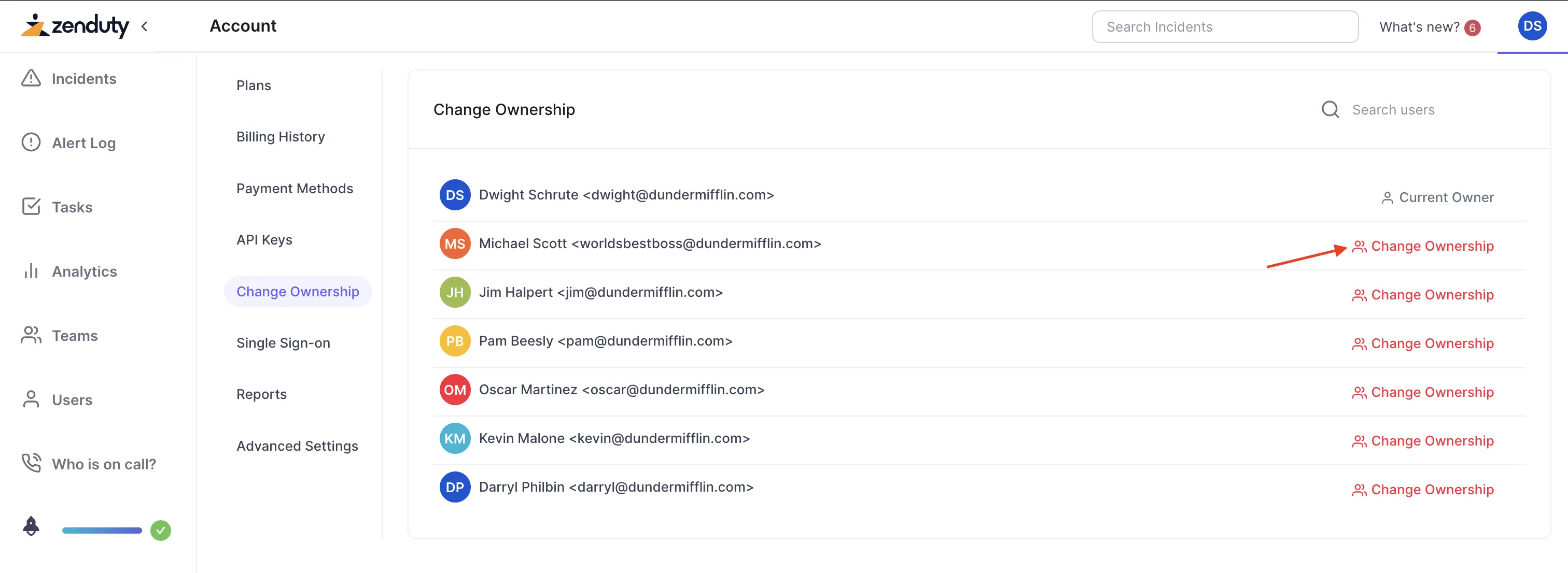
Task: Open Alert Log from sidebar icon
Action: coord(31,142)
